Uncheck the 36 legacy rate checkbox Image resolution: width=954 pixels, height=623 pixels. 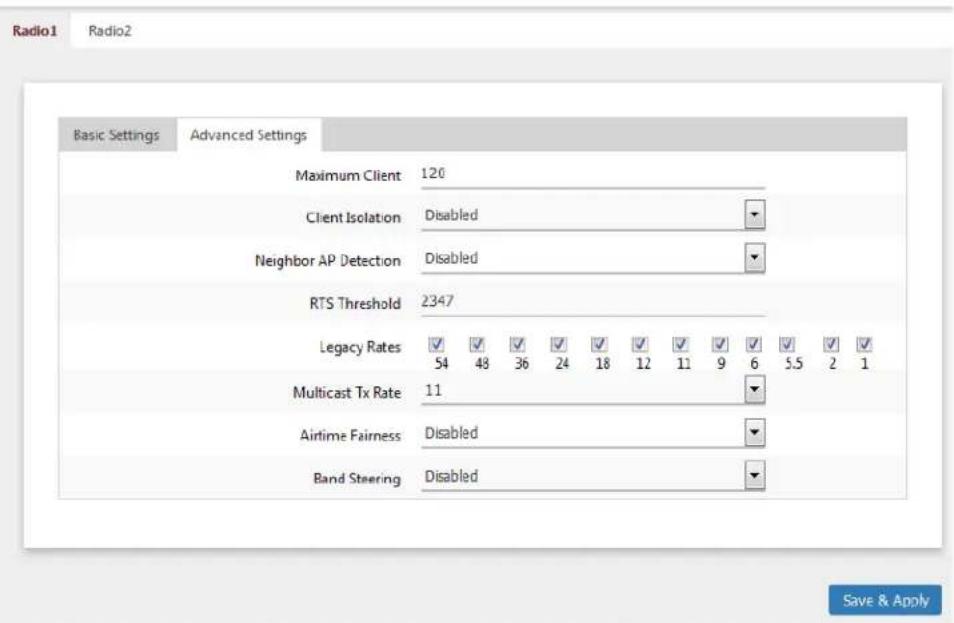(x=517, y=344)
